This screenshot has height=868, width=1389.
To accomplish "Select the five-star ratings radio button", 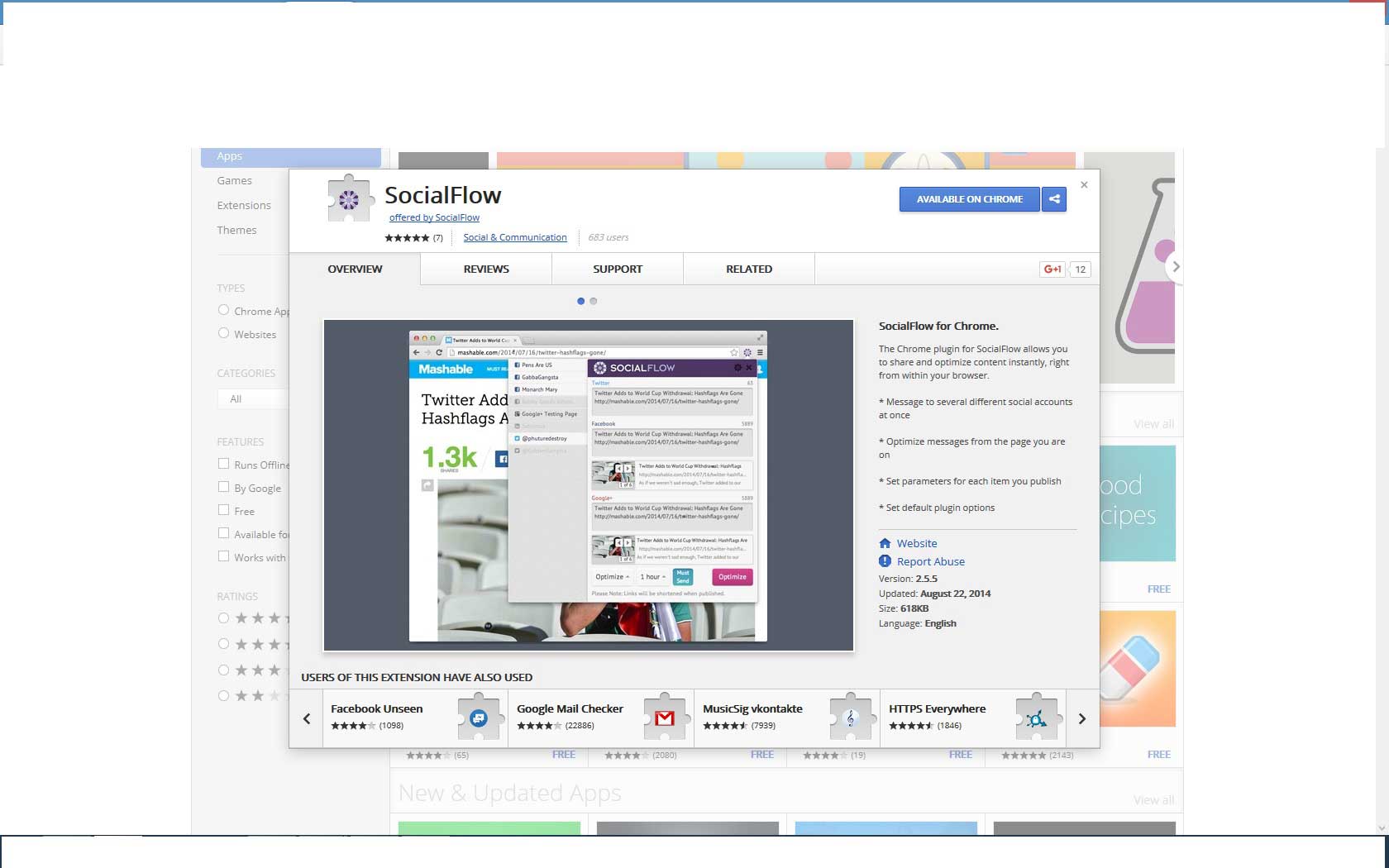I will 223,618.
